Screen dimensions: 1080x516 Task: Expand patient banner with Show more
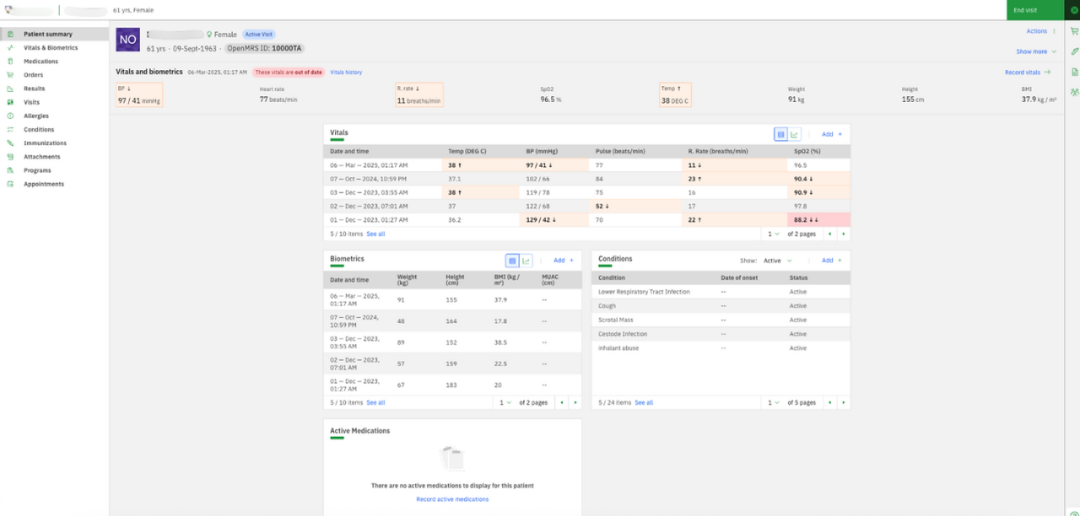[1035, 51]
